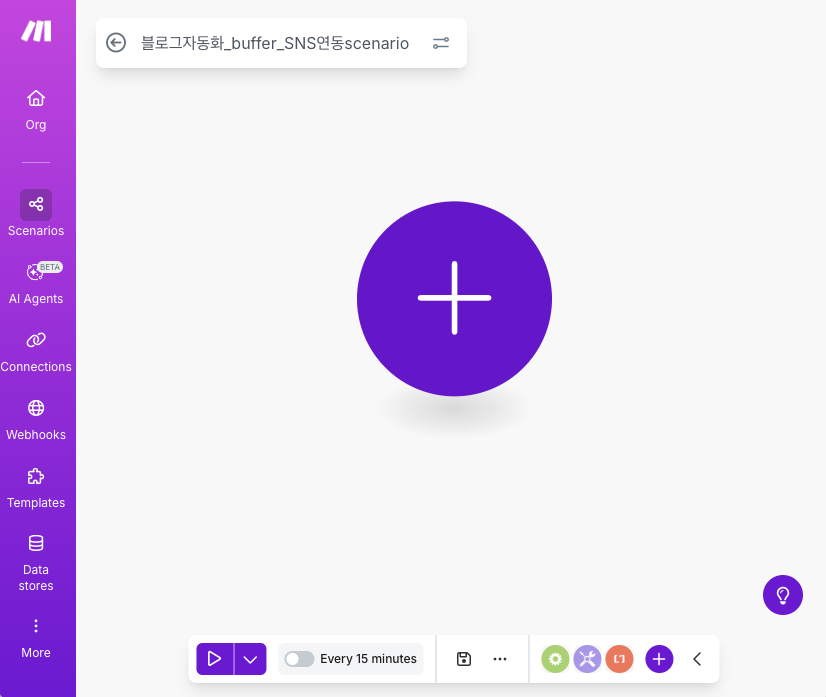Browse the Templates section

tap(36, 487)
